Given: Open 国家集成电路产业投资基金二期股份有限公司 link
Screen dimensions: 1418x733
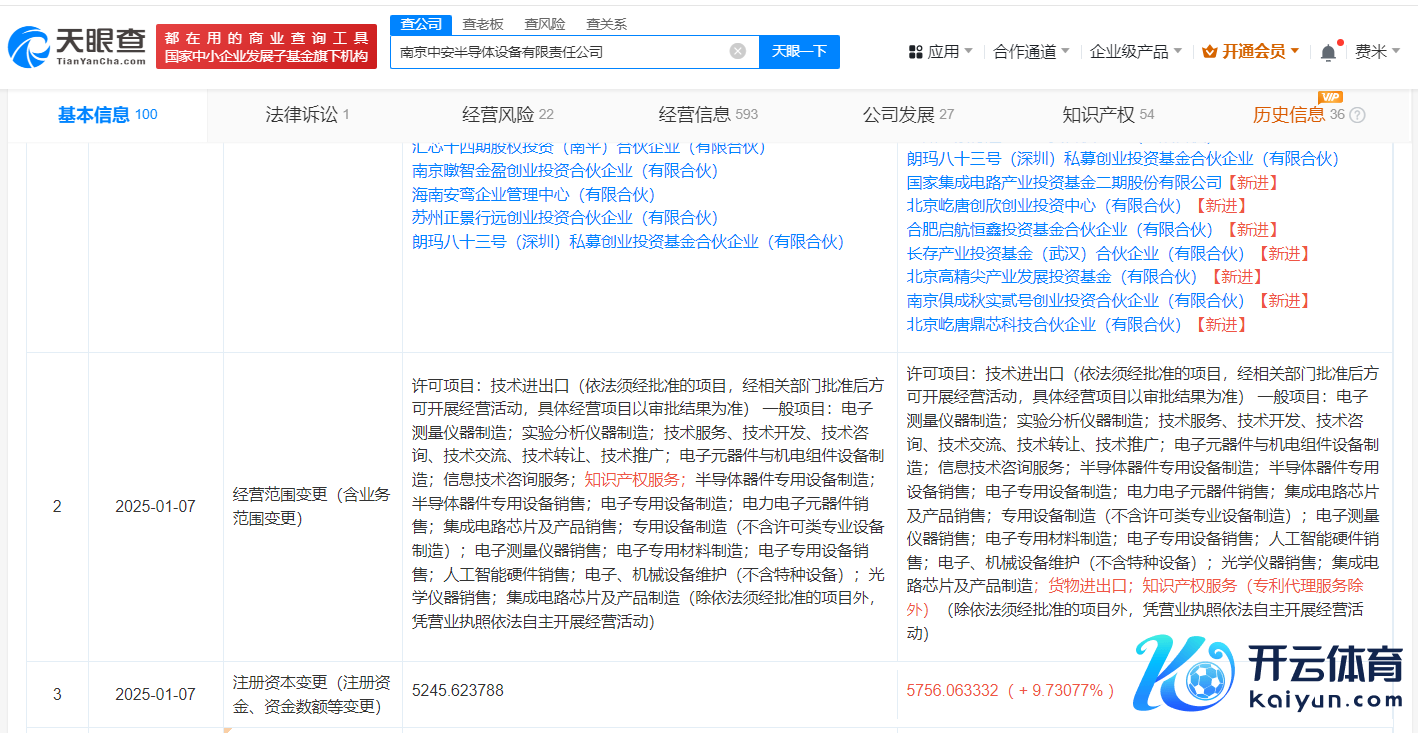Looking at the screenshot, I should click(1064, 182).
